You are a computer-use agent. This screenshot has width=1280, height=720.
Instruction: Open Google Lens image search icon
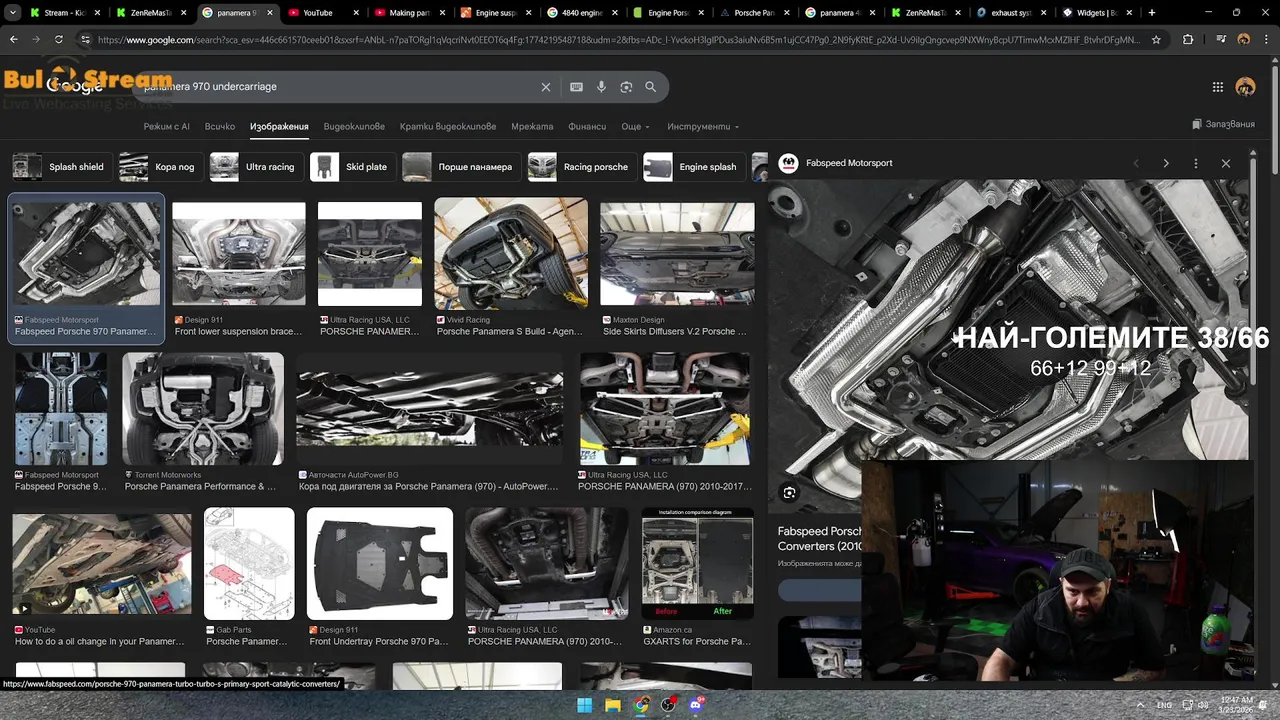pyautogui.click(x=626, y=87)
